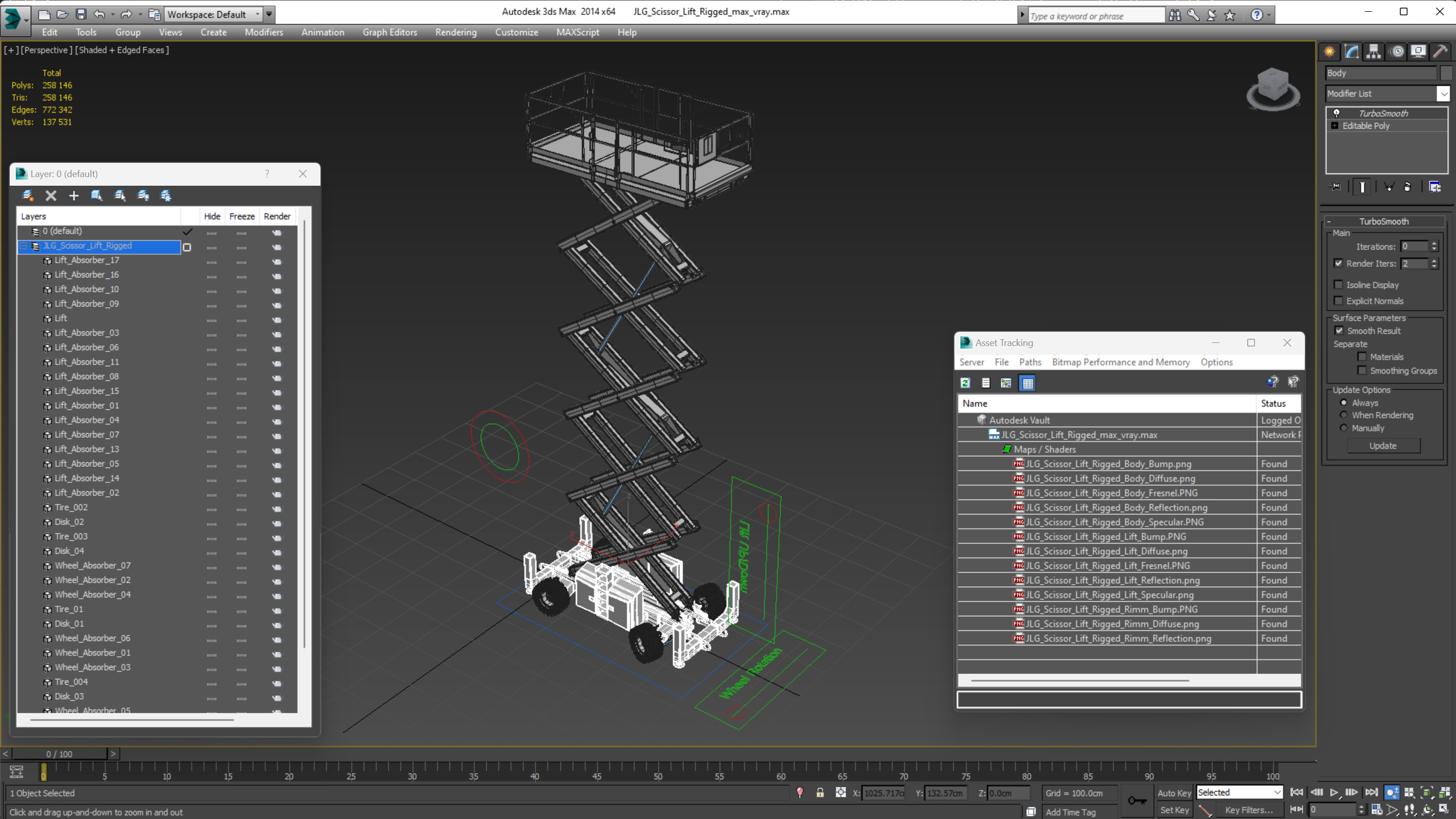The height and width of the screenshot is (819, 1456).
Task: Open Bitmap Performance and Memory menu
Action: pos(1120,362)
